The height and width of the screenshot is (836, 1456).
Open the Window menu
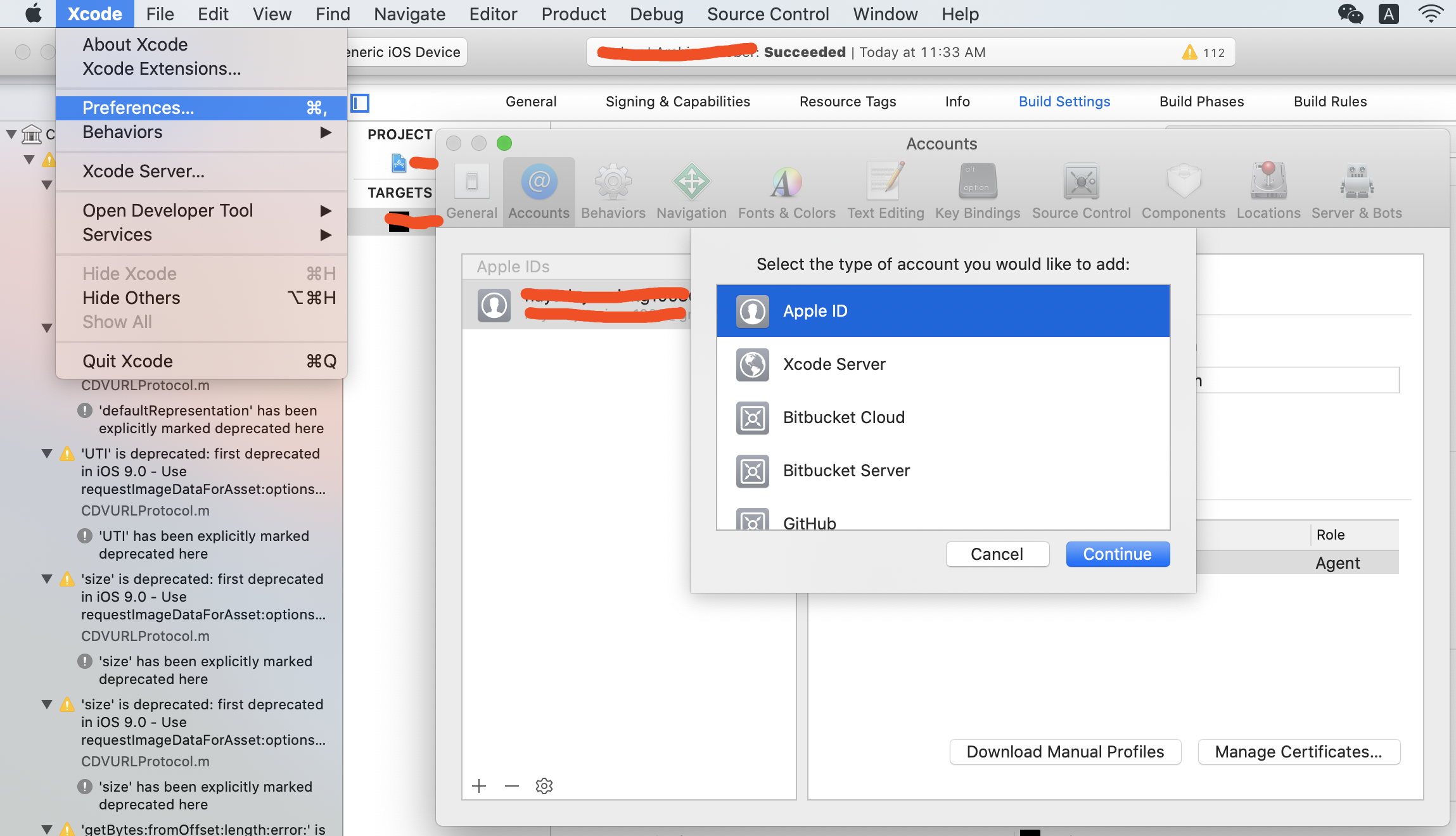pos(885,13)
